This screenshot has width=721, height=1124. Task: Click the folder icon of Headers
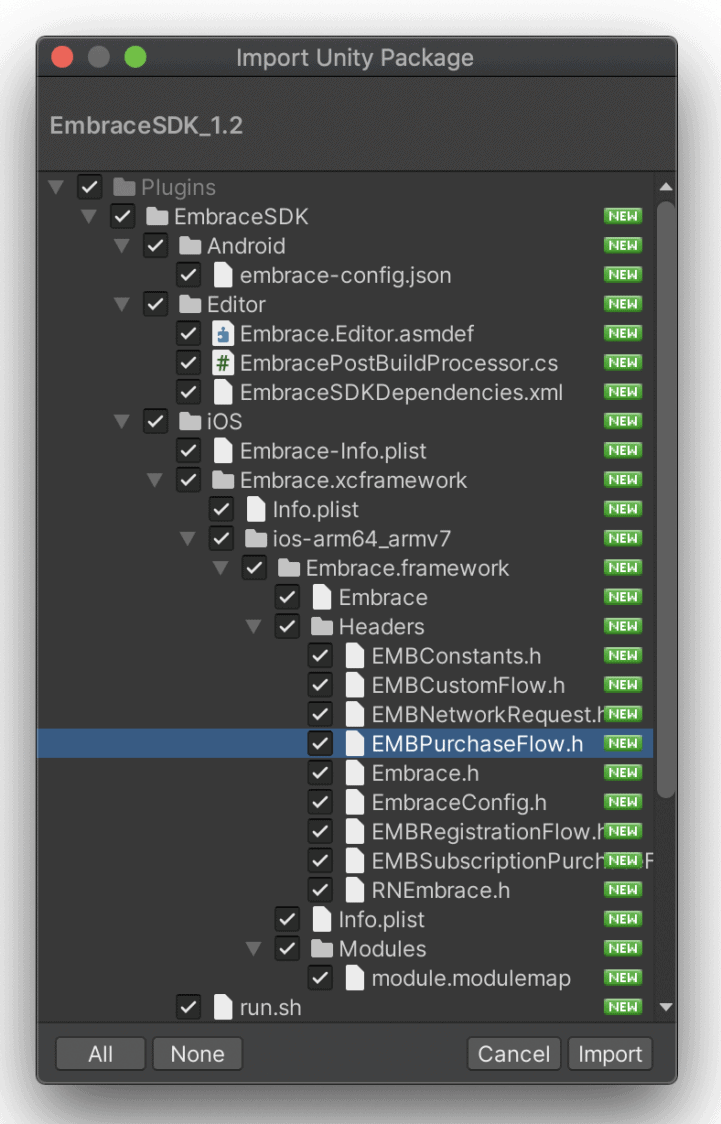point(321,626)
